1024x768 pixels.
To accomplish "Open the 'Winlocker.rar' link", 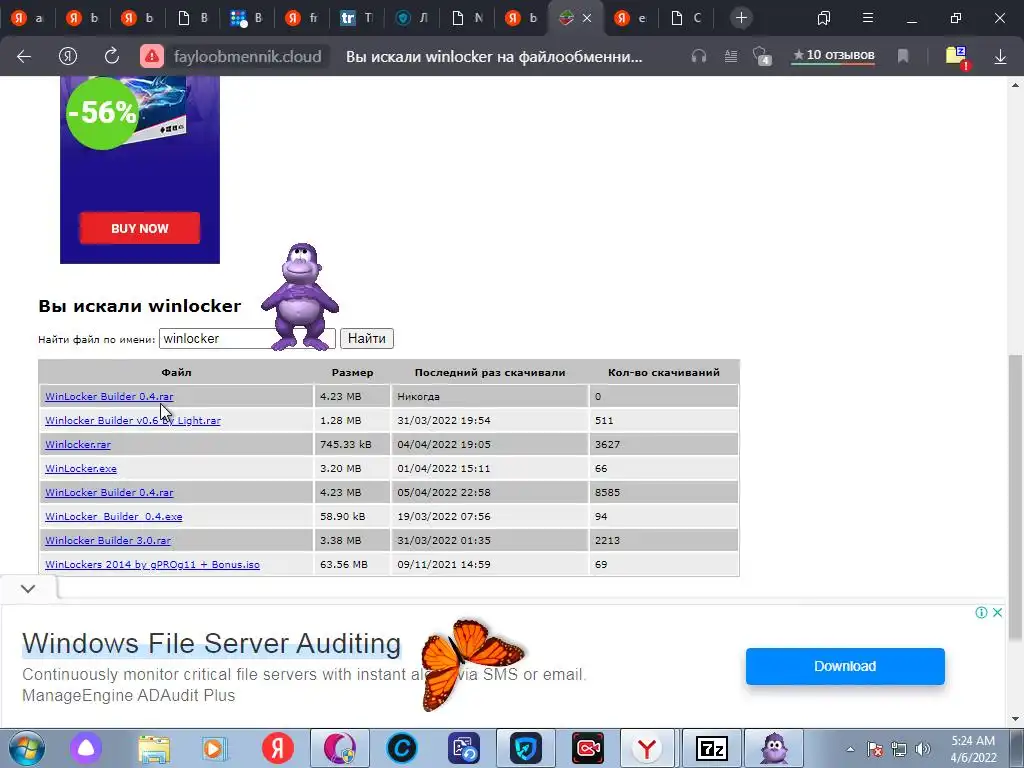I will pyautogui.click(x=78, y=445).
